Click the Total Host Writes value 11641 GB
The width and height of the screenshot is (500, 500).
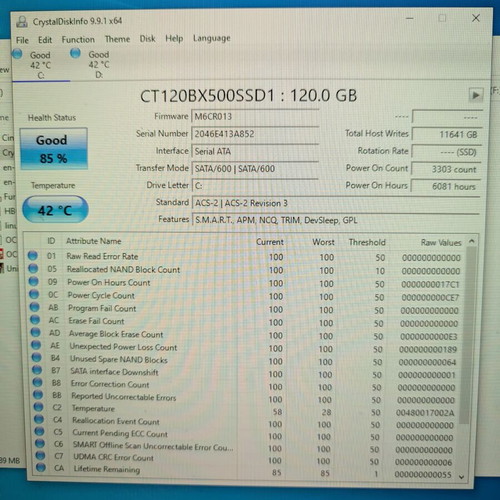447,134
